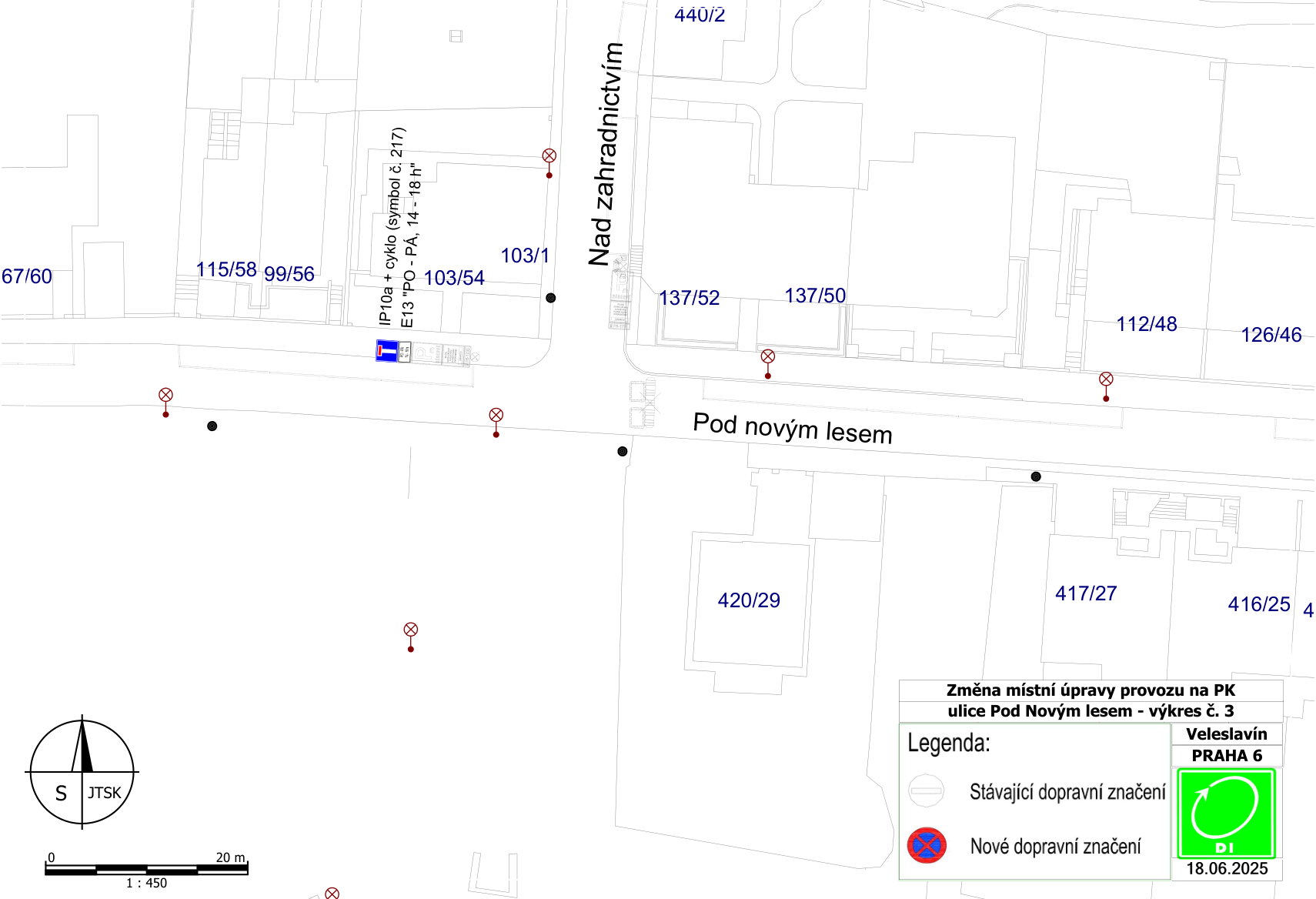Click Stávající dopravní značení legend text

click(1067, 792)
